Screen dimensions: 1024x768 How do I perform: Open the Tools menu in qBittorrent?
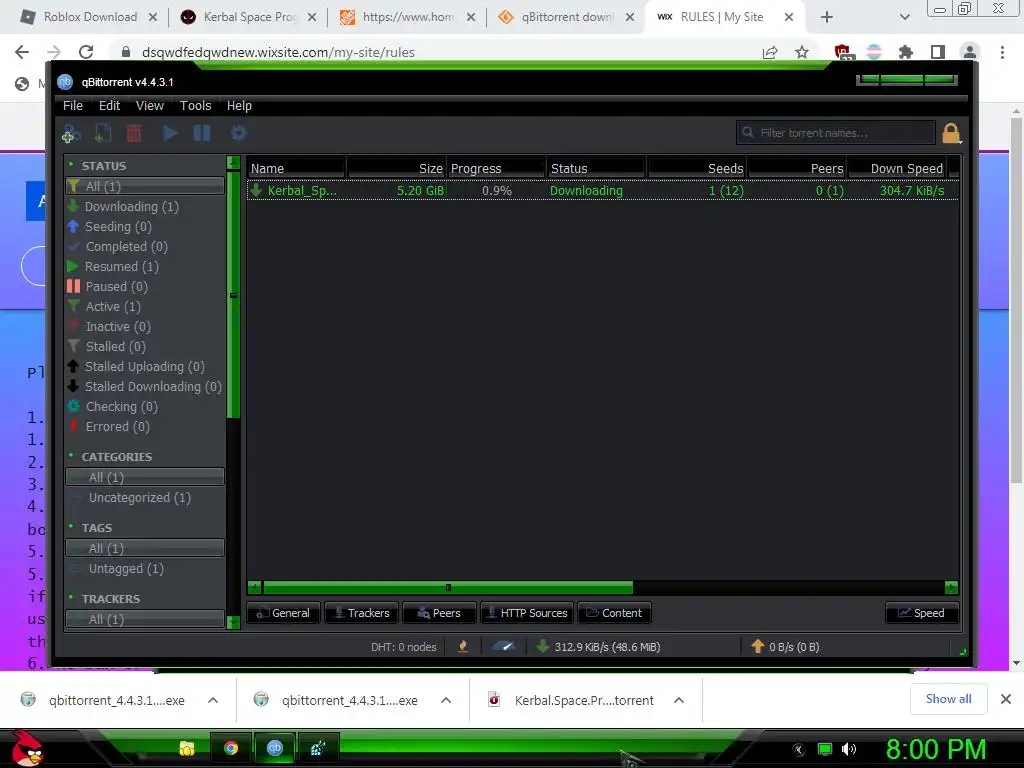pos(195,106)
